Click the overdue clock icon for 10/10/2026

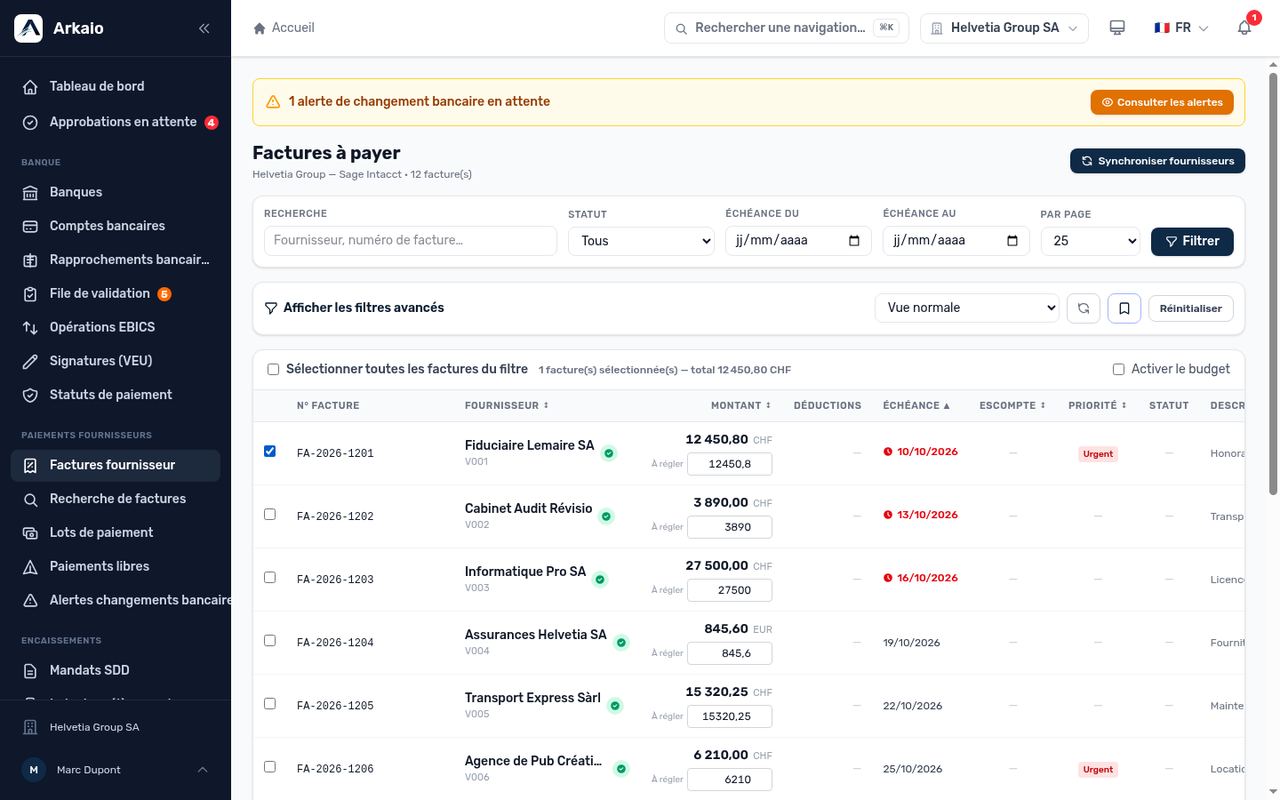(888, 452)
